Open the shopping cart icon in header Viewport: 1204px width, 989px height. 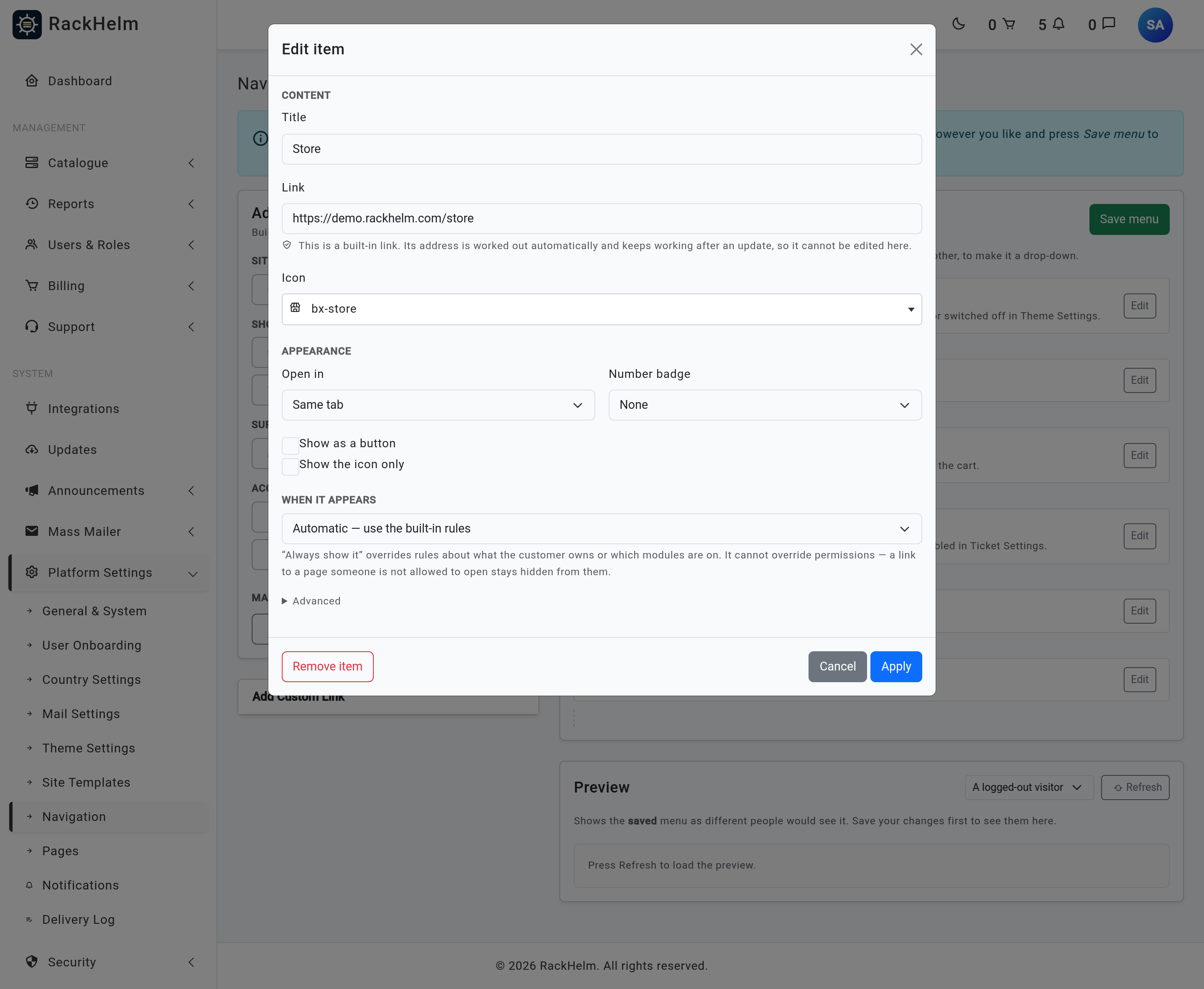[1009, 24]
